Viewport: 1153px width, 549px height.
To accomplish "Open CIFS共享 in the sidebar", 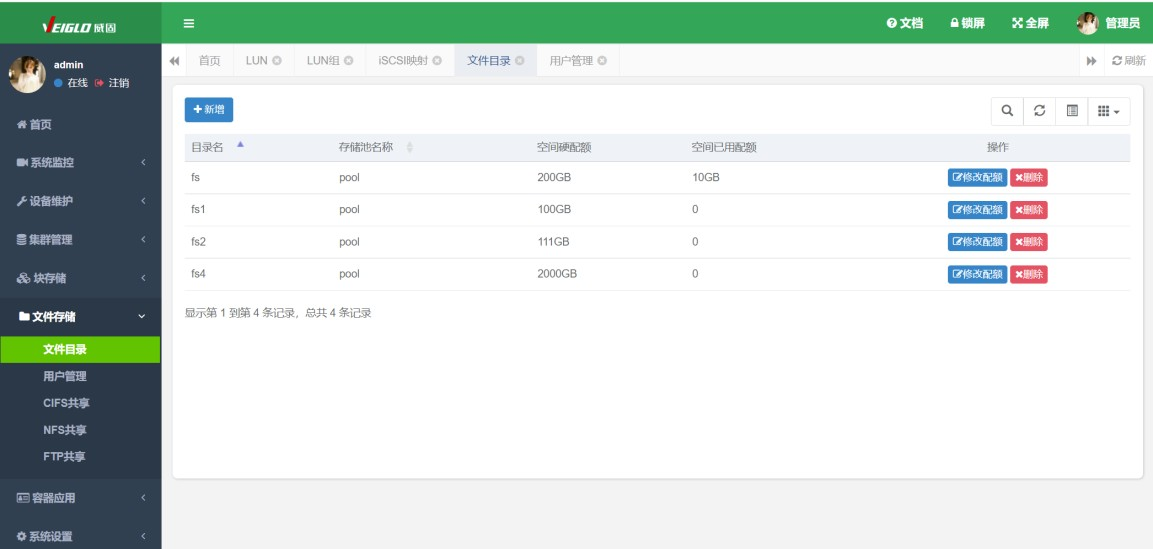I will 65,404.
